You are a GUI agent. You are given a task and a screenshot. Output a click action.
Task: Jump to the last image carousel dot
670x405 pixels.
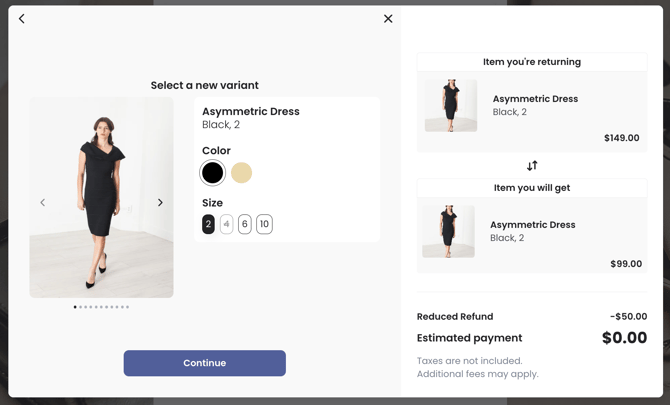point(127,307)
